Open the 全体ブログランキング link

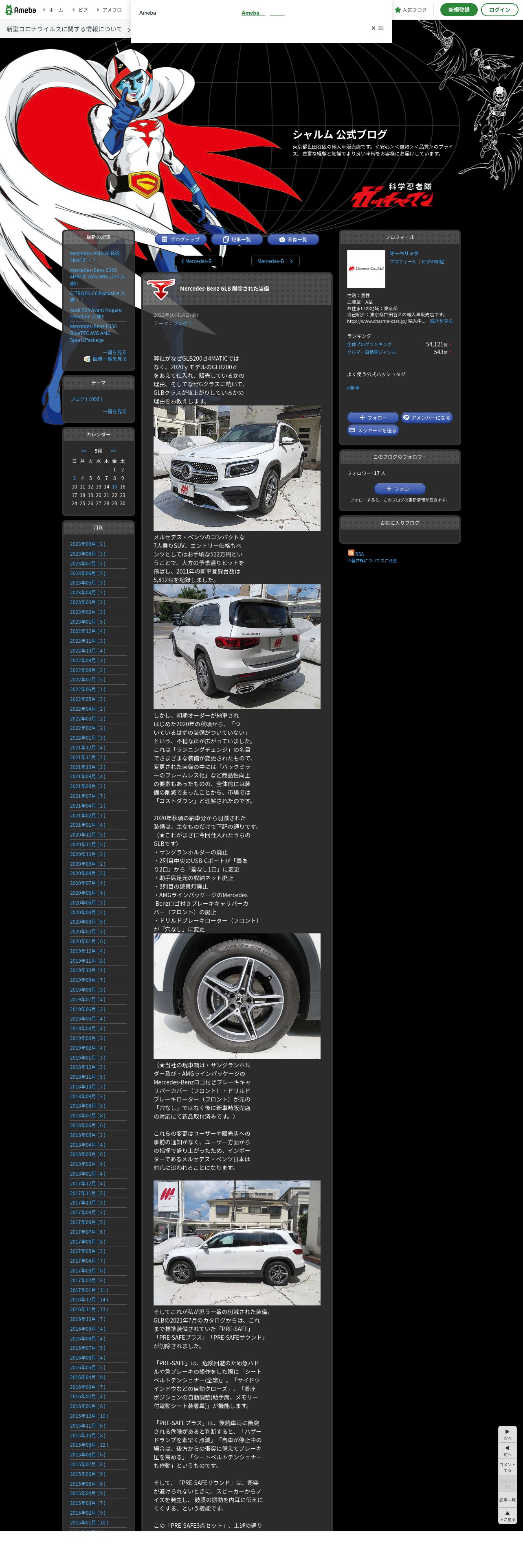tap(369, 344)
